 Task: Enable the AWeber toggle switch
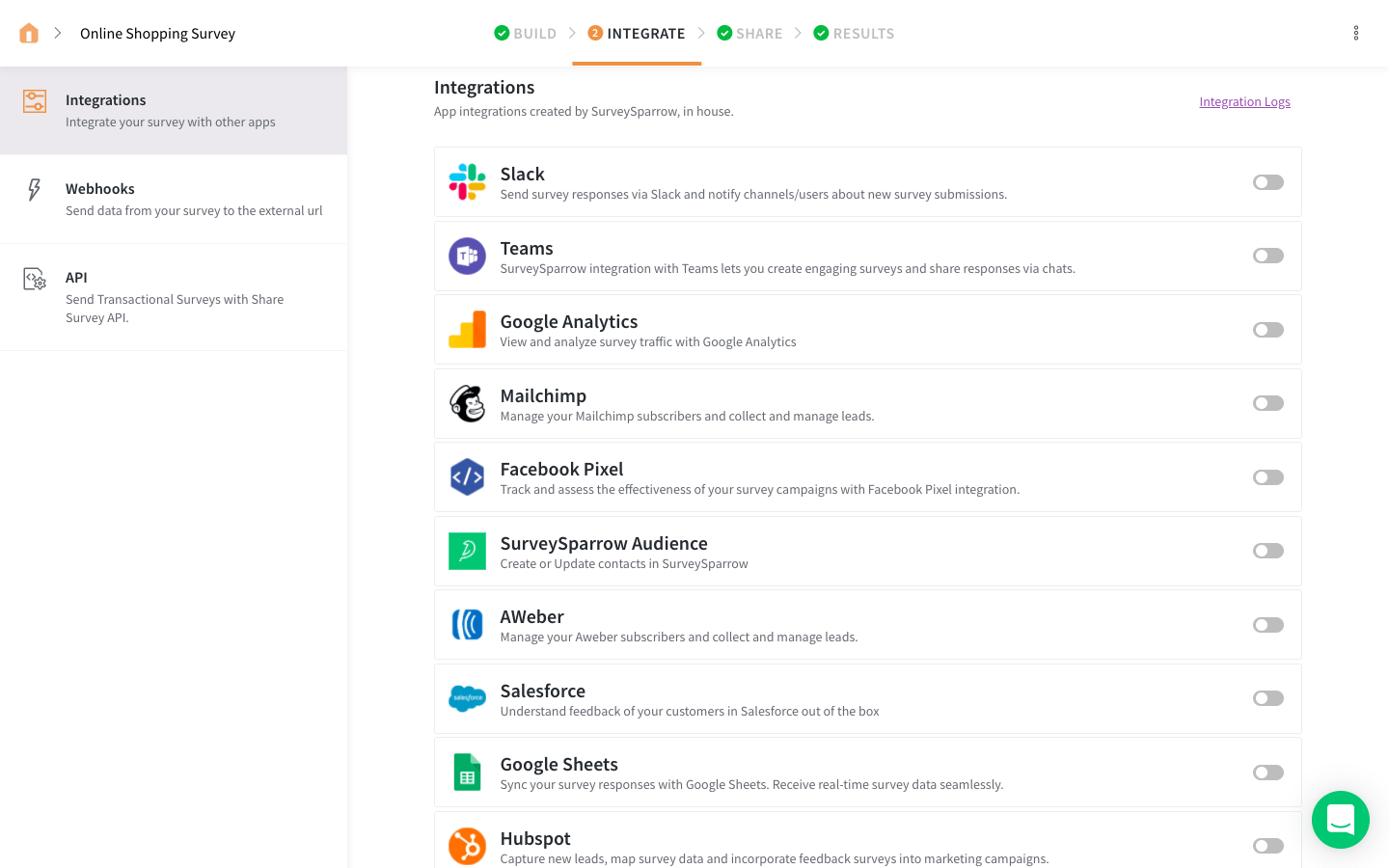[x=1268, y=625]
